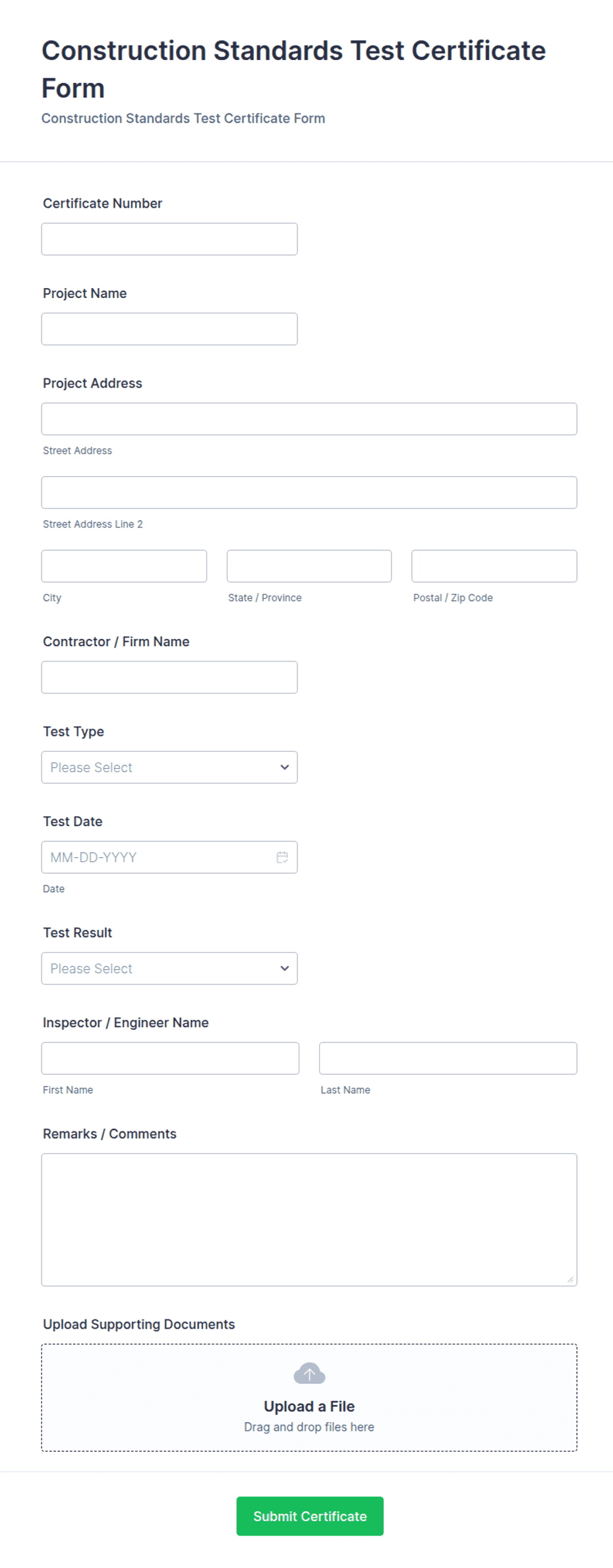Click into the City field

tap(124, 566)
